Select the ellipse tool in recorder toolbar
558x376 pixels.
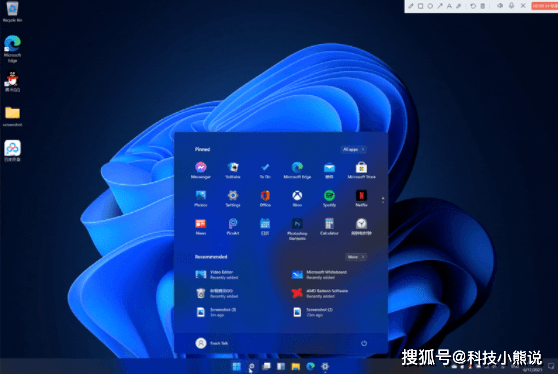(430, 6)
